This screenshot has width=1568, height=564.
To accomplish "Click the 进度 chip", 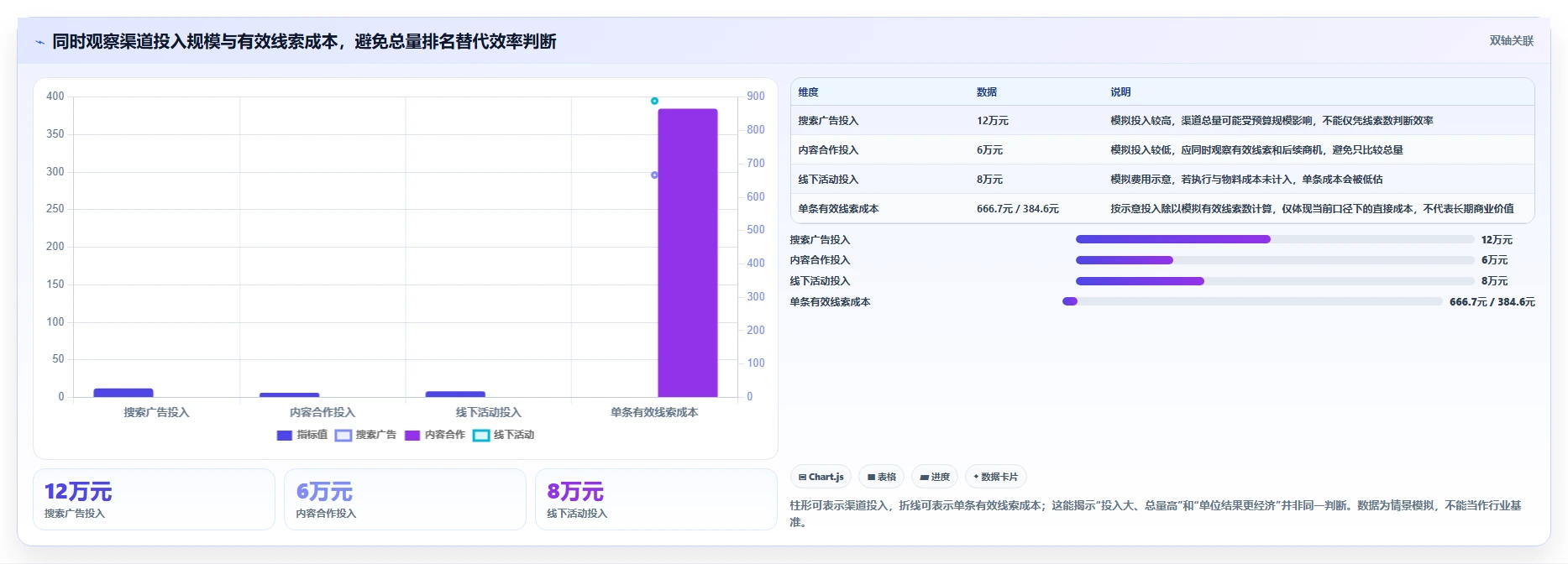I will click(x=935, y=477).
